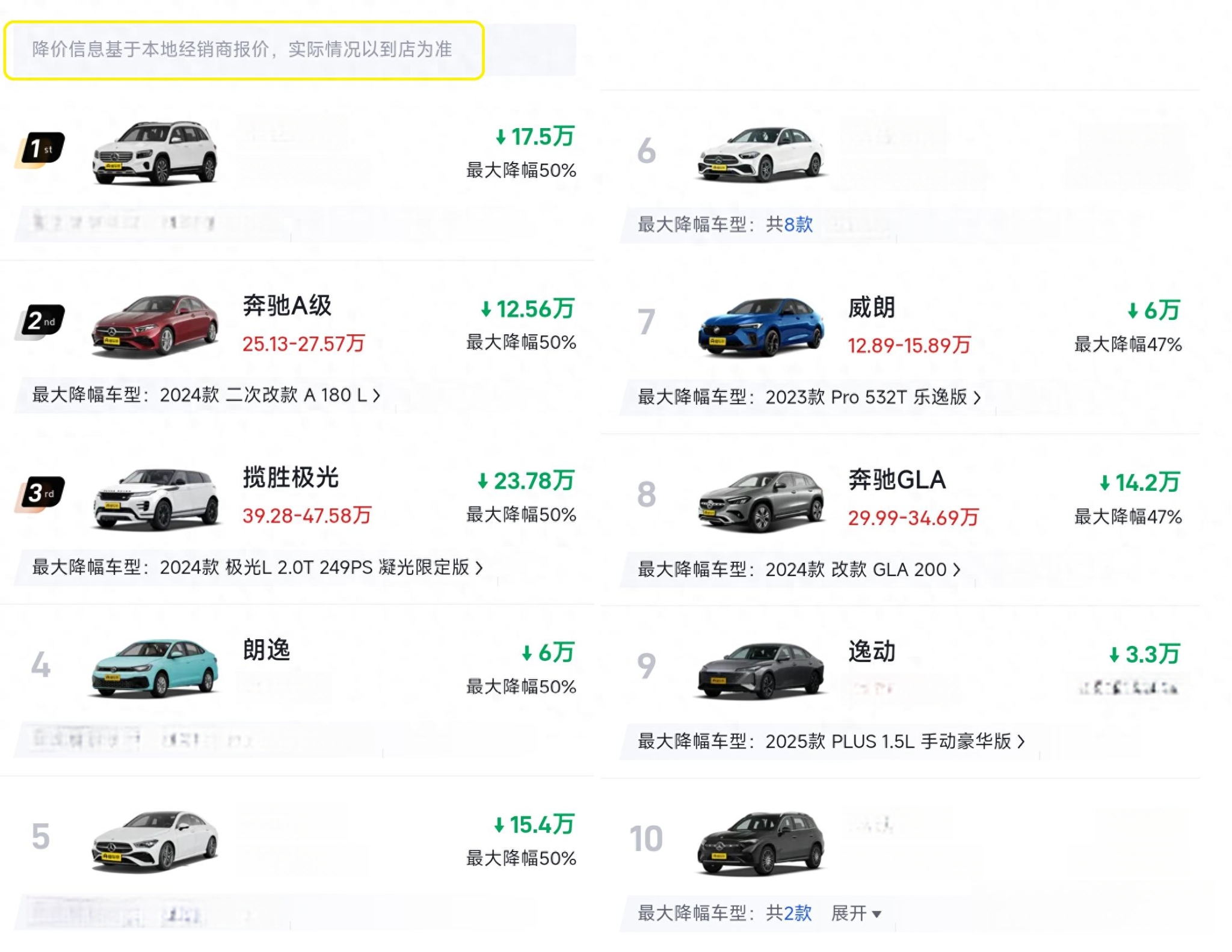Click the 3rd rank badge
This screenshot has height=952, width=1232.
click(40, 493)
